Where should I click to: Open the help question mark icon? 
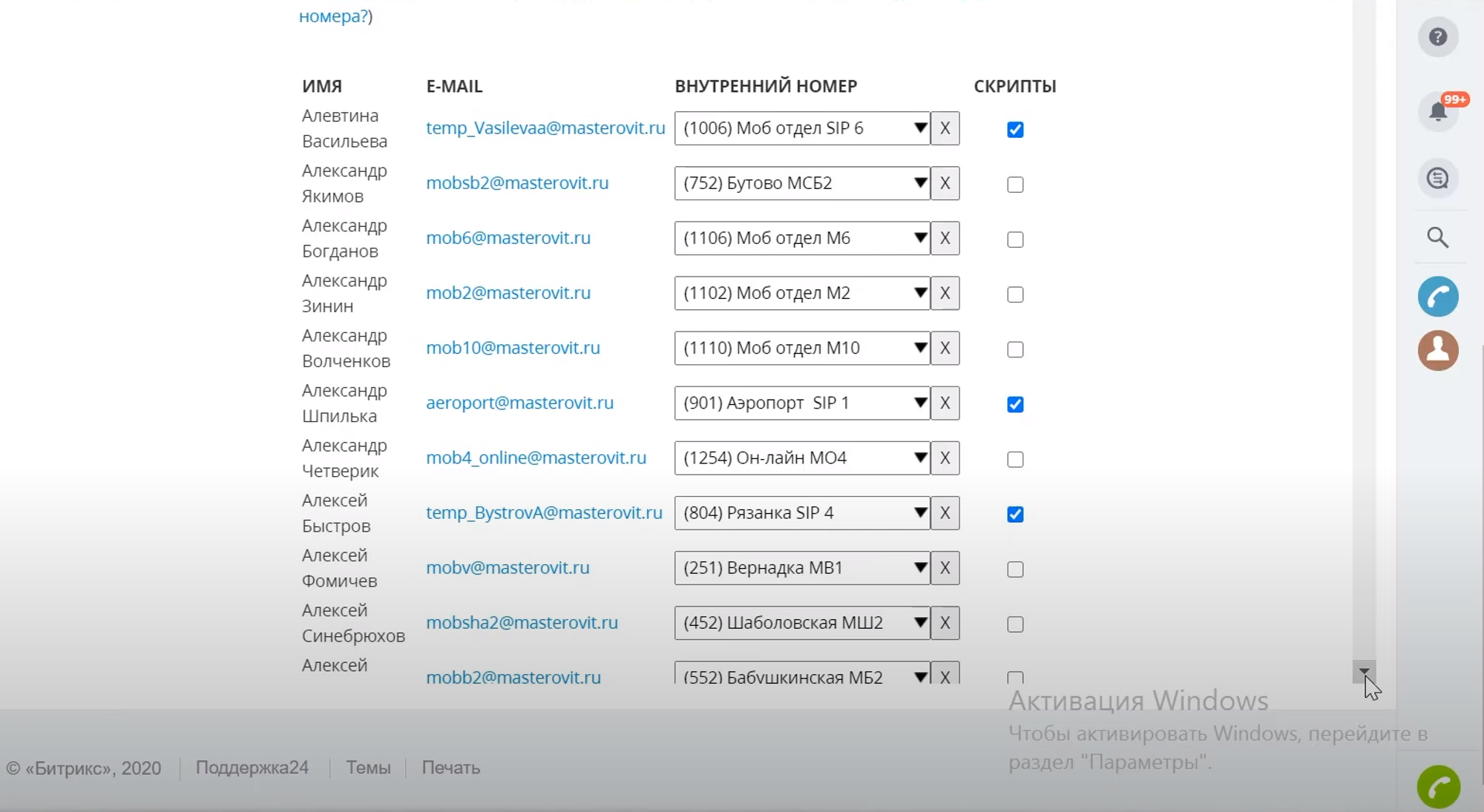tap(1438, 37)
